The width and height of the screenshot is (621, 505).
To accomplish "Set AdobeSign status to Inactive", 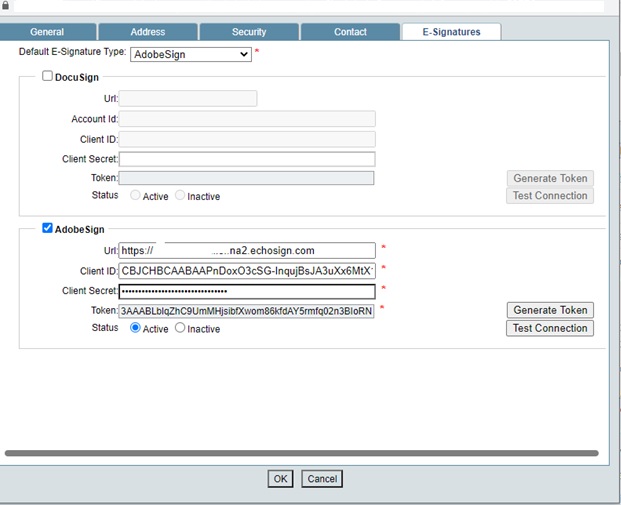I will pos(180,328).
